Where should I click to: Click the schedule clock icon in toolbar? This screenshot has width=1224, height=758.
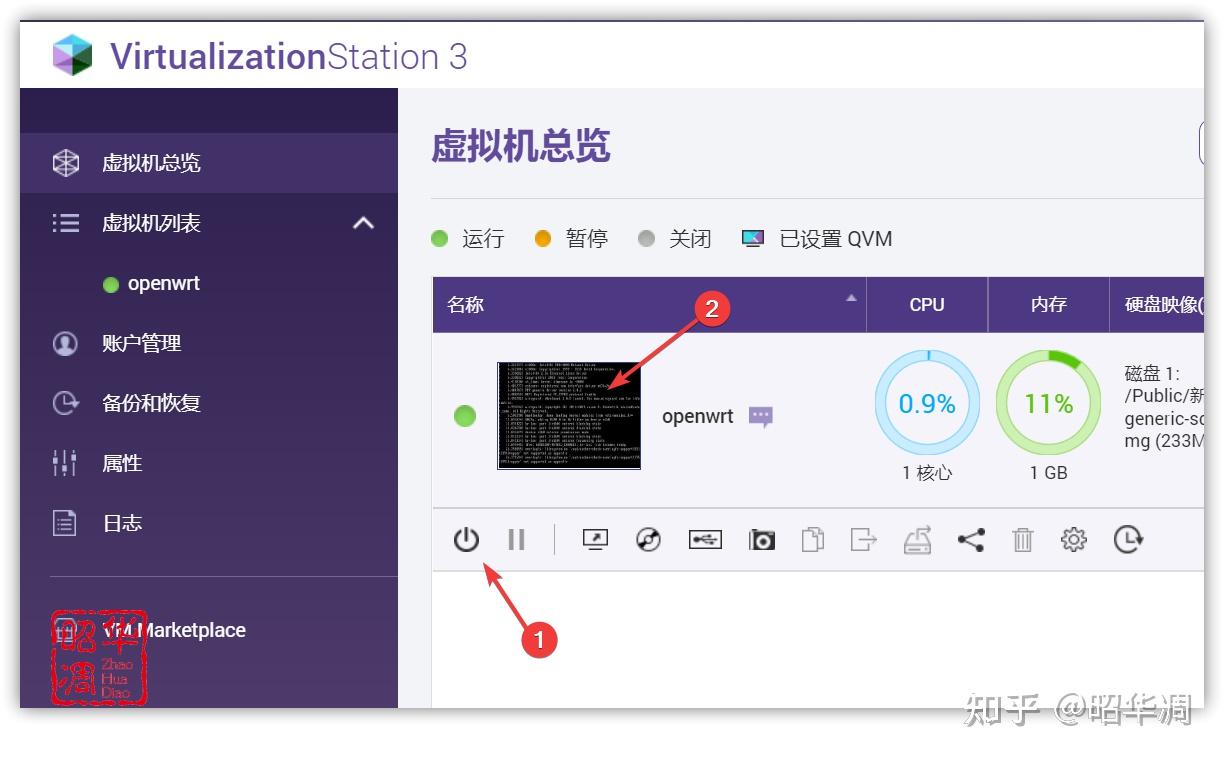(x=1128, y=540)
